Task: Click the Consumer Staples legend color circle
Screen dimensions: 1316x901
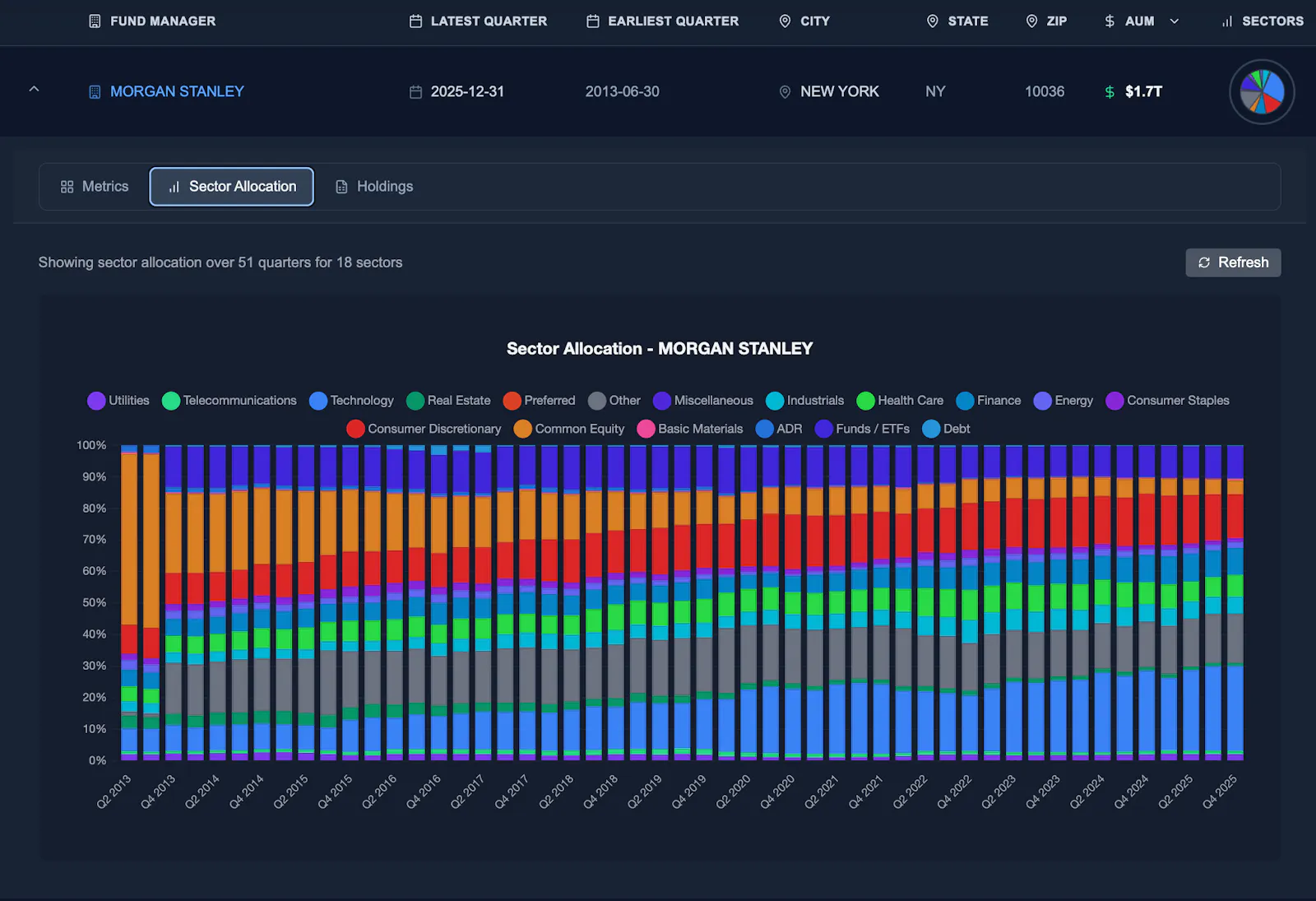Action: 1115,401
